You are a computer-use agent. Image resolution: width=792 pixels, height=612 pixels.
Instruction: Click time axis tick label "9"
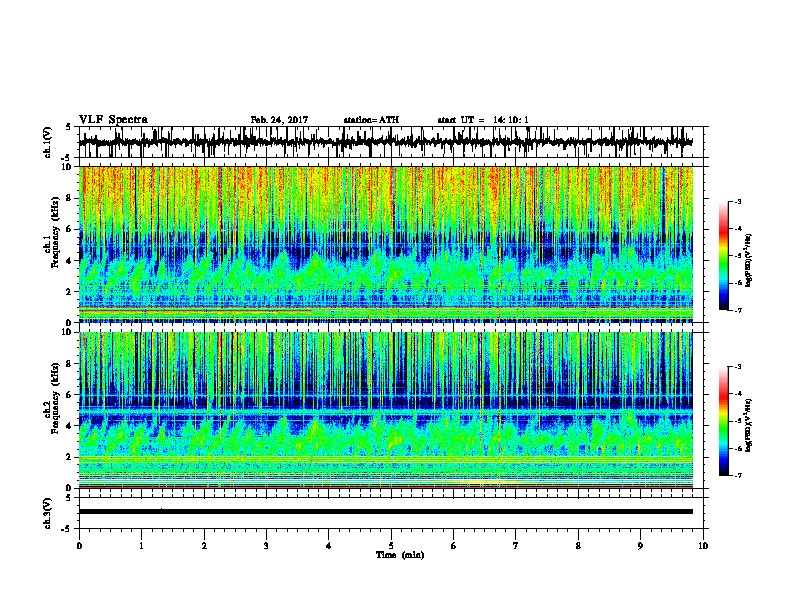click(x=640, y=546)
